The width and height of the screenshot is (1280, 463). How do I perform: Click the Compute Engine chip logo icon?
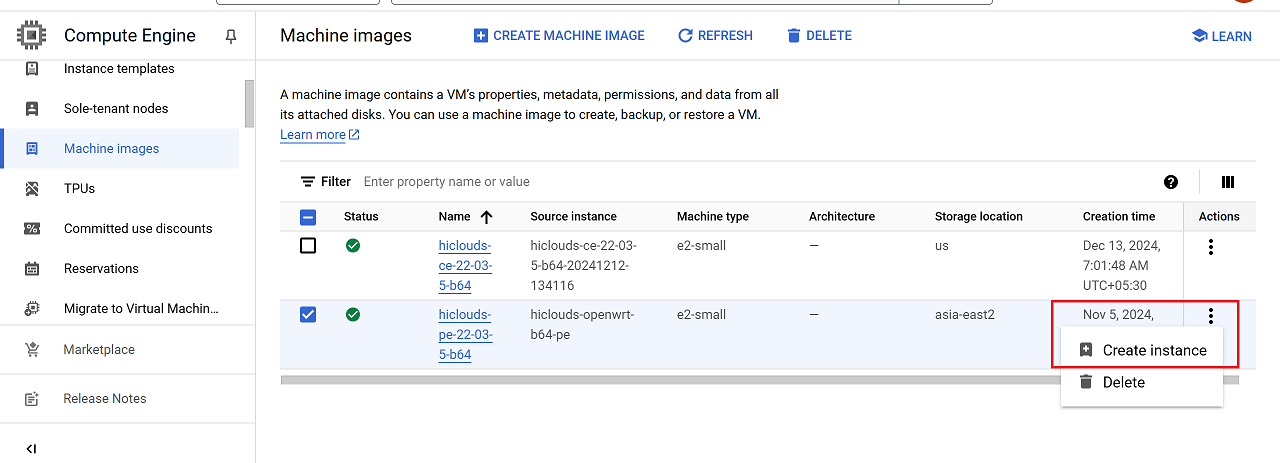(x=32, y=36)
